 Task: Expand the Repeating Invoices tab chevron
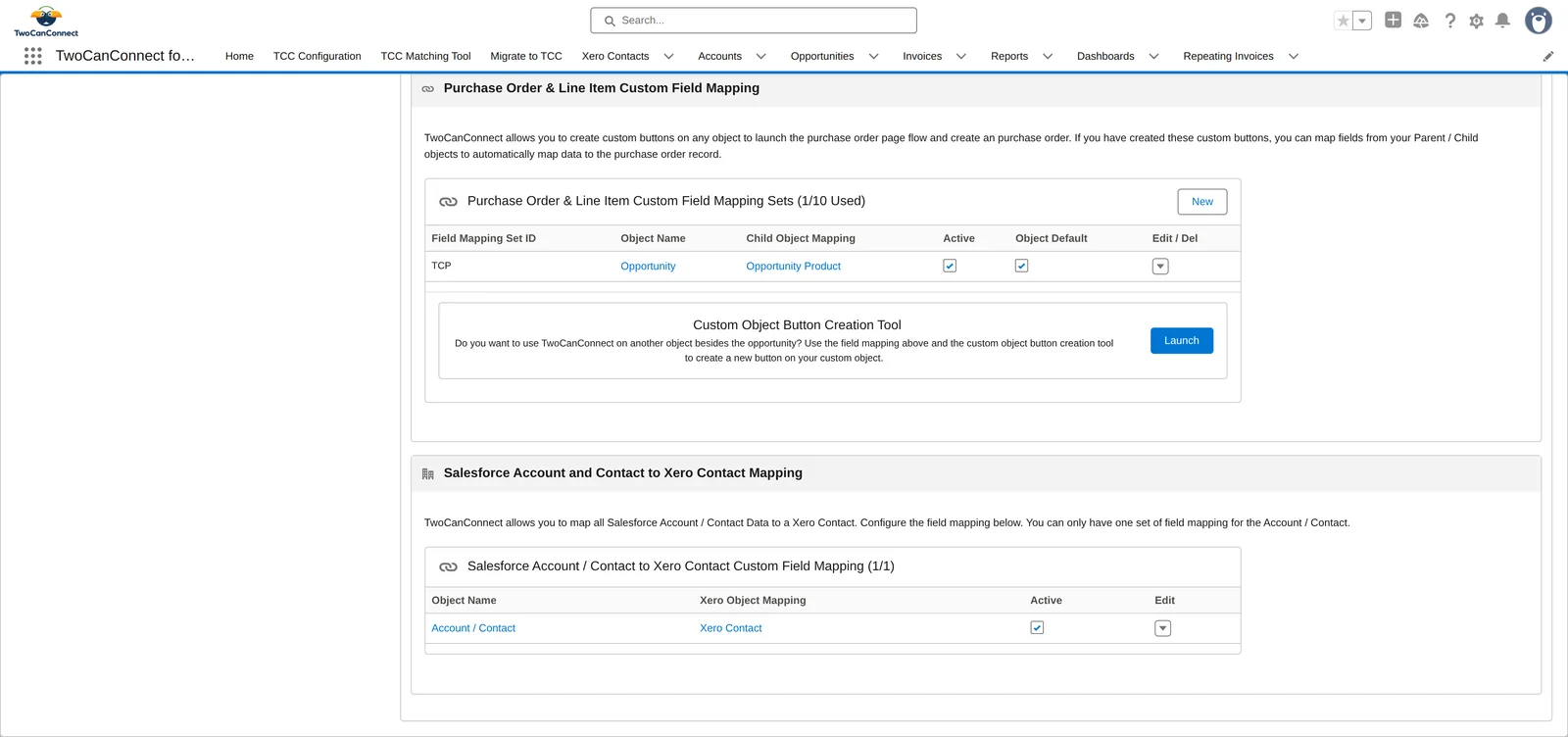tap(1294, 56)
